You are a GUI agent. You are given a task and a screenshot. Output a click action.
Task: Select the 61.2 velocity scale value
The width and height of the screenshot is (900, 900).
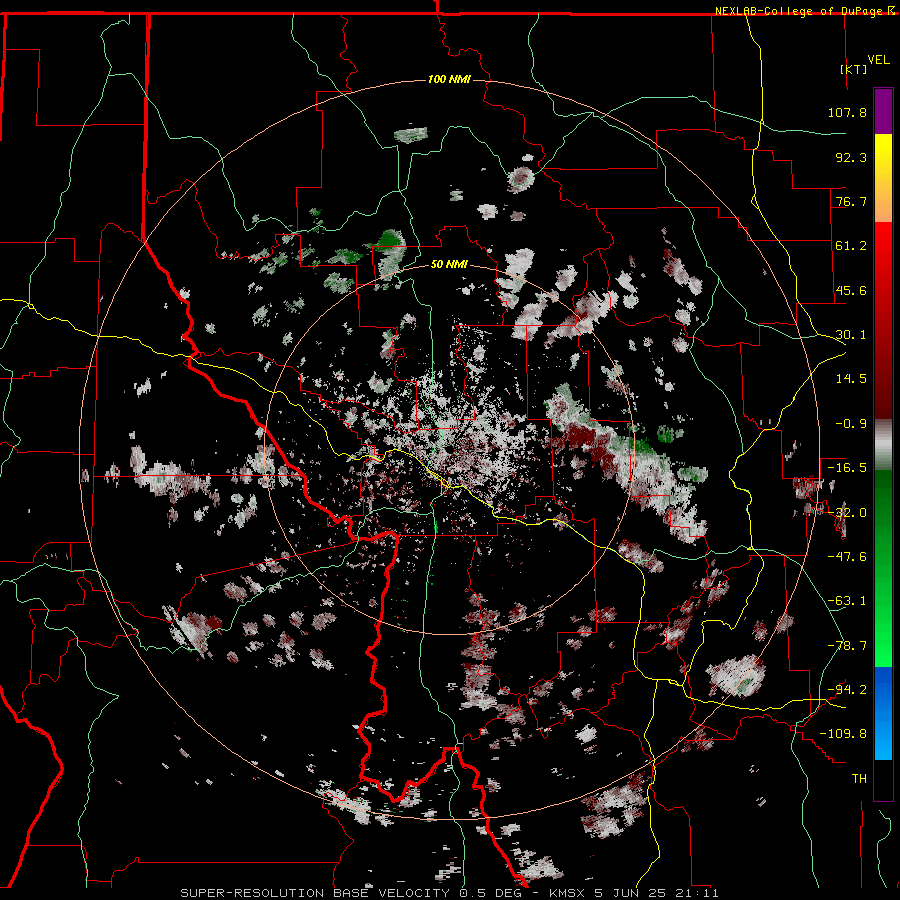[x=851, y=246]
